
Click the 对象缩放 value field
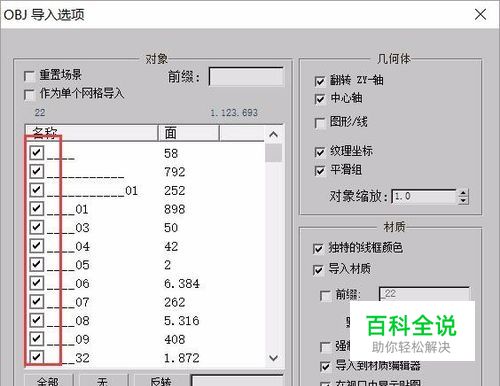click(x=424, y=197)
